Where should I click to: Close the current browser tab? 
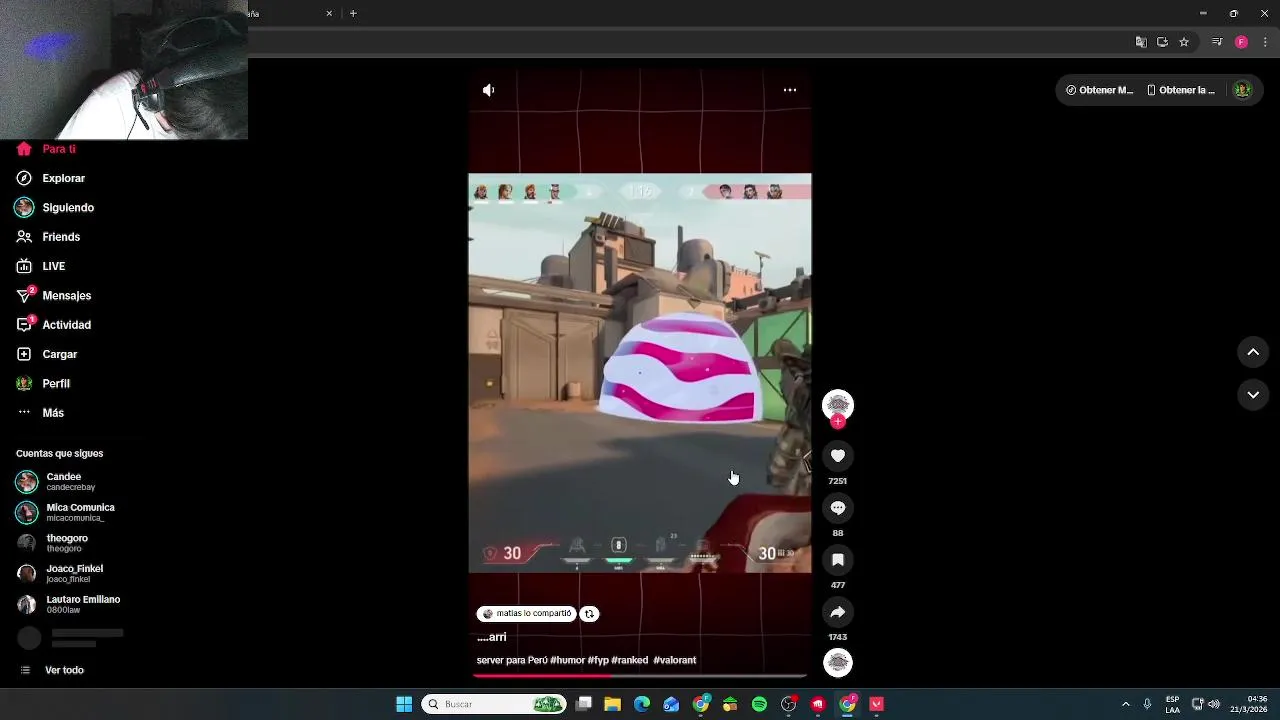[x=329, y=13]
